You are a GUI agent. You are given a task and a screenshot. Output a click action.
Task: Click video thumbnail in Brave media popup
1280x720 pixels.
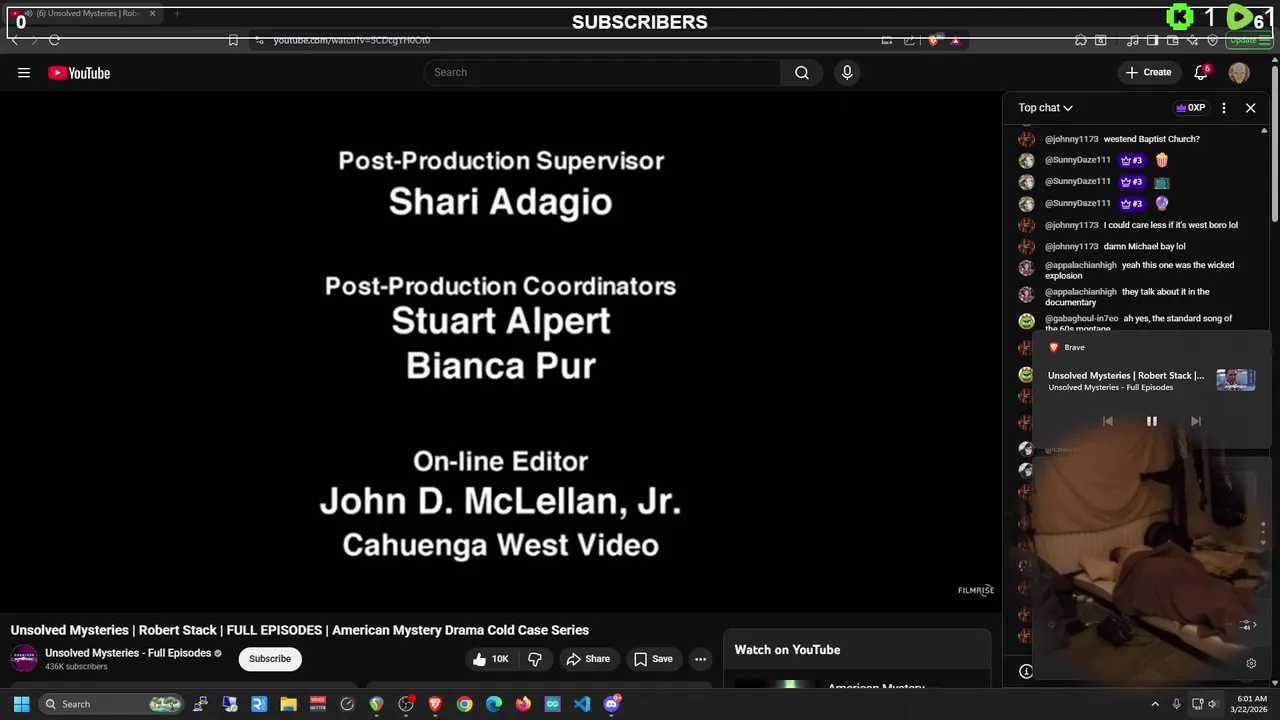1236,380
